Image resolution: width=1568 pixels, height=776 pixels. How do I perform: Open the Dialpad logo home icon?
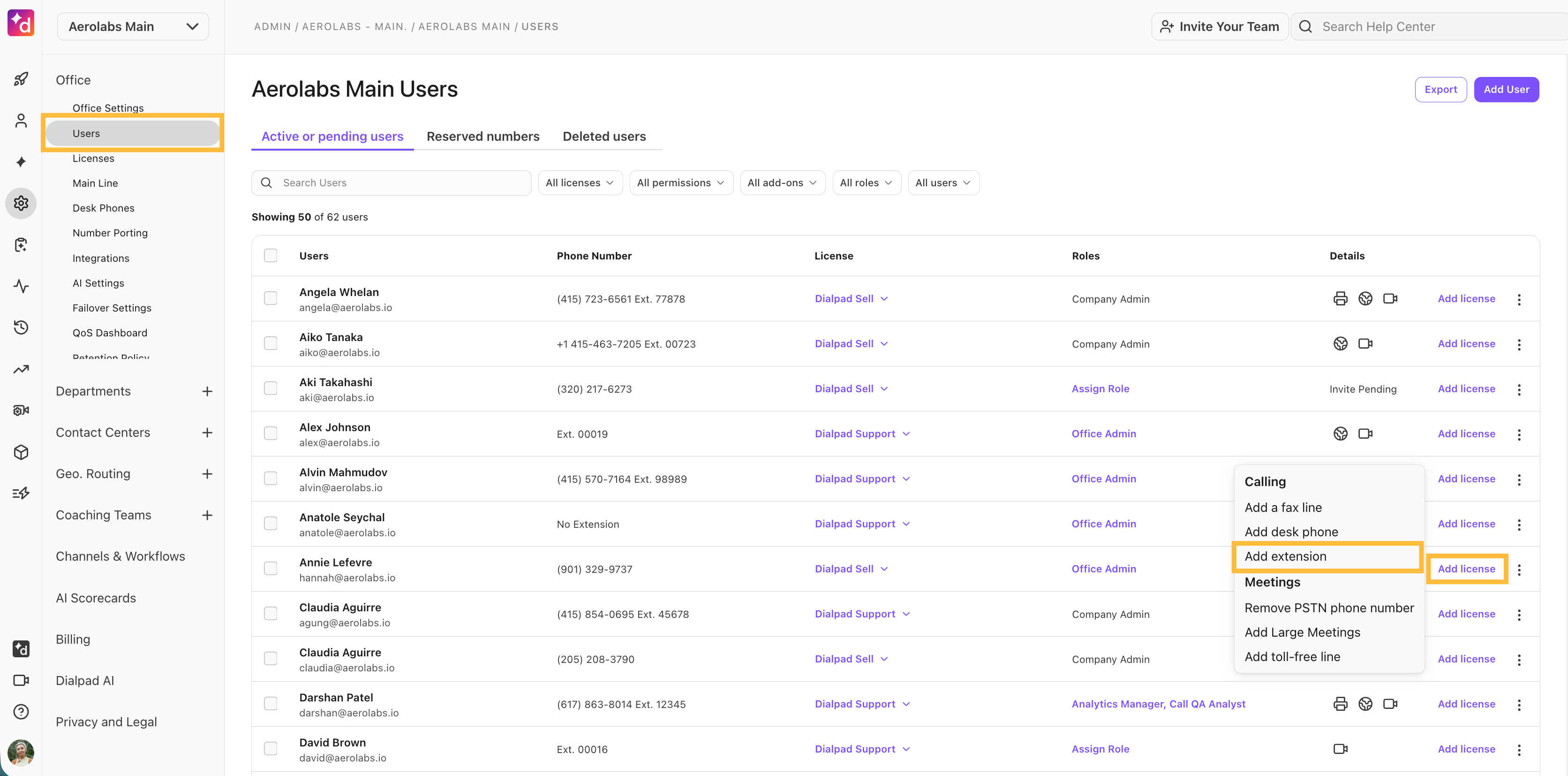click(21, 23)
